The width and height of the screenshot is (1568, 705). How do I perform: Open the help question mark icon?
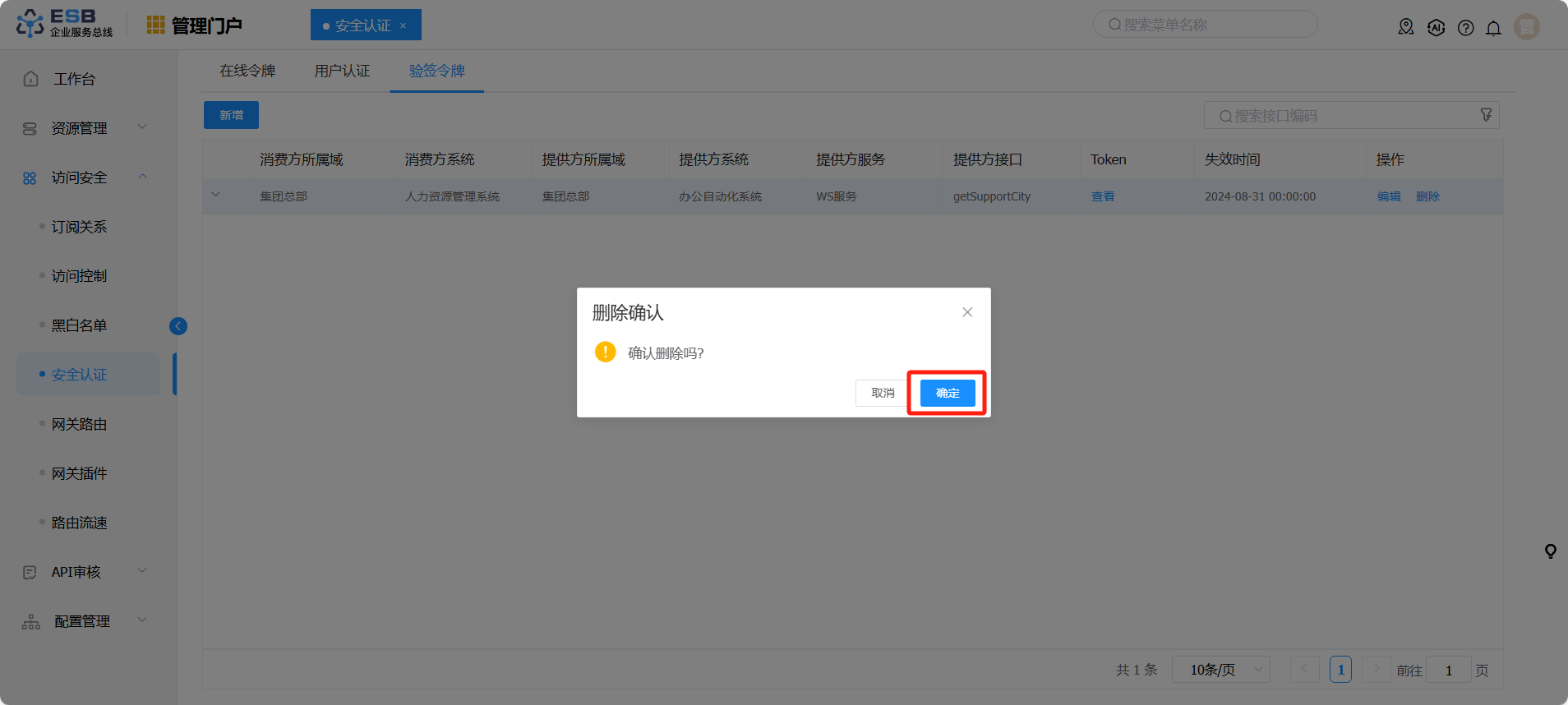click(1465, 28)
